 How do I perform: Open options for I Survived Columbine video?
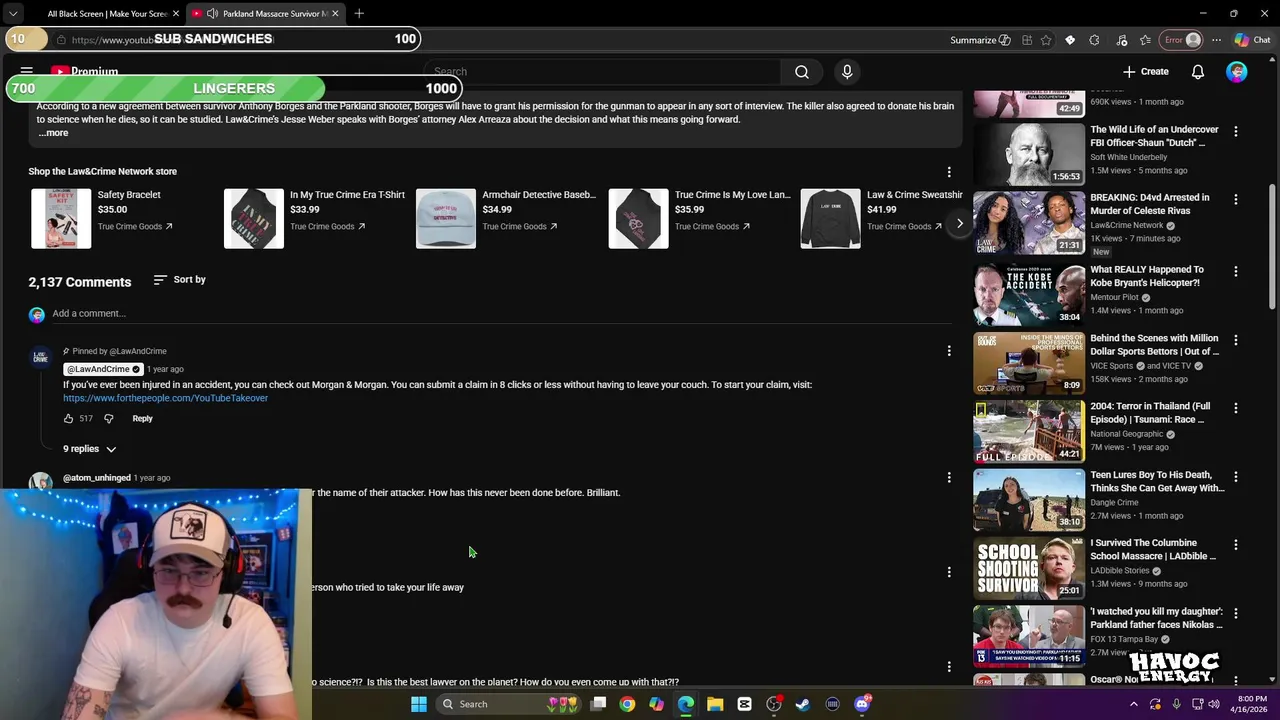click(x=1236, y=546)
